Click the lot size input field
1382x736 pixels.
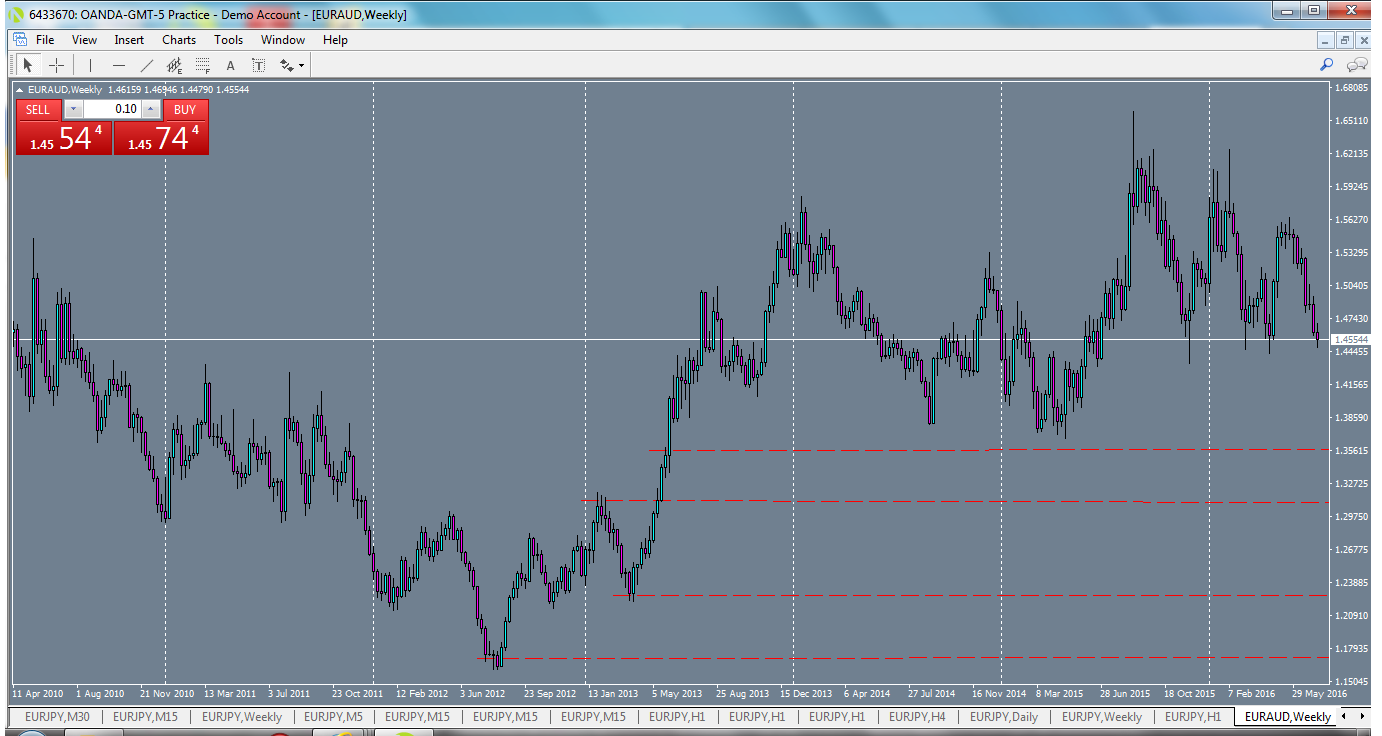click(x=112, y=110)
